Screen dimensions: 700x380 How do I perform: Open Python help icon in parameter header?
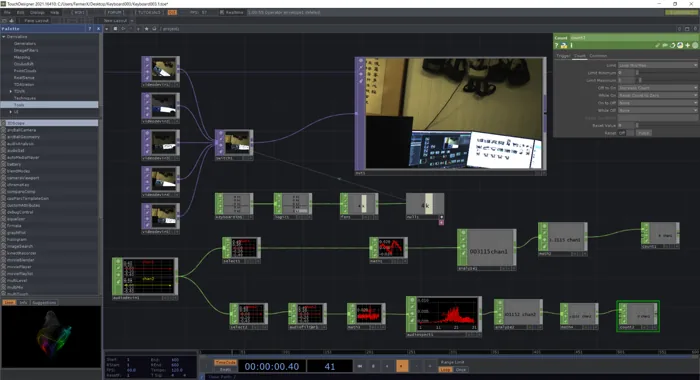click(564, 46)
